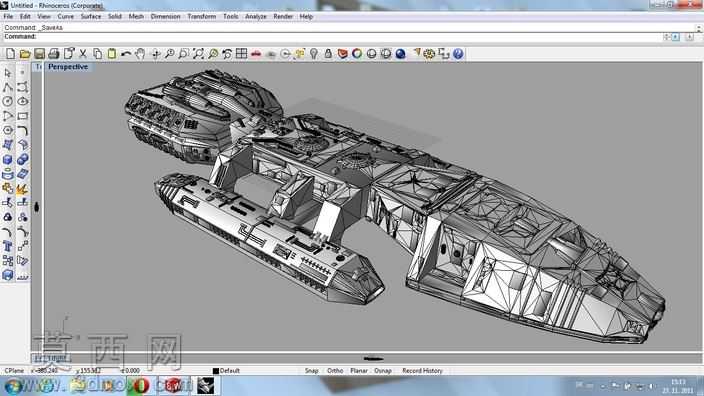Screen dimensions: 704x396
Task: Click the Open folder icon
Action: click(25, 54)
